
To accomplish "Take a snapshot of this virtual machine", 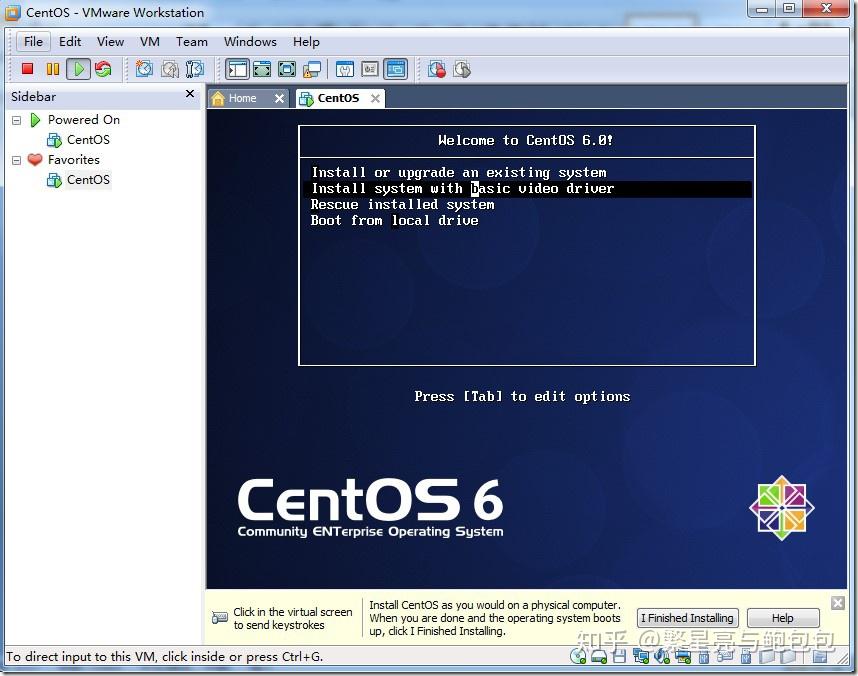I will 142,68.
